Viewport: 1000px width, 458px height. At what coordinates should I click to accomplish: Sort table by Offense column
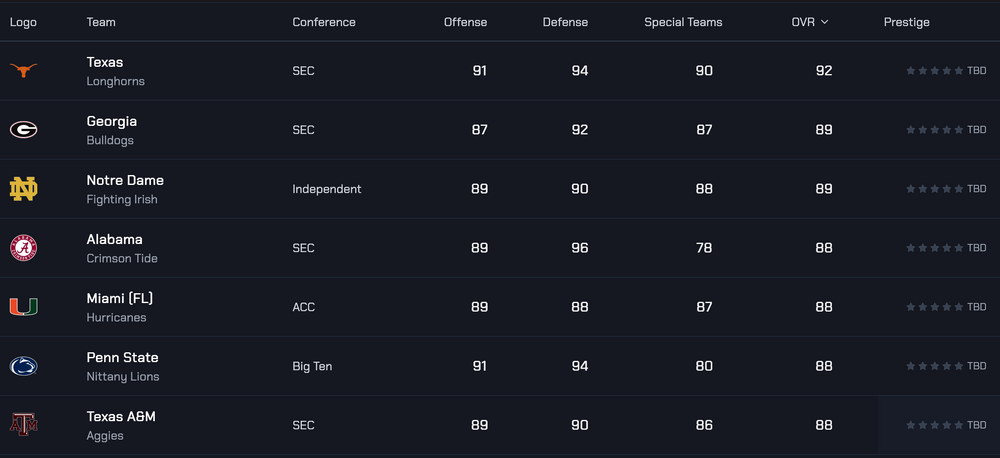[465, 22]
